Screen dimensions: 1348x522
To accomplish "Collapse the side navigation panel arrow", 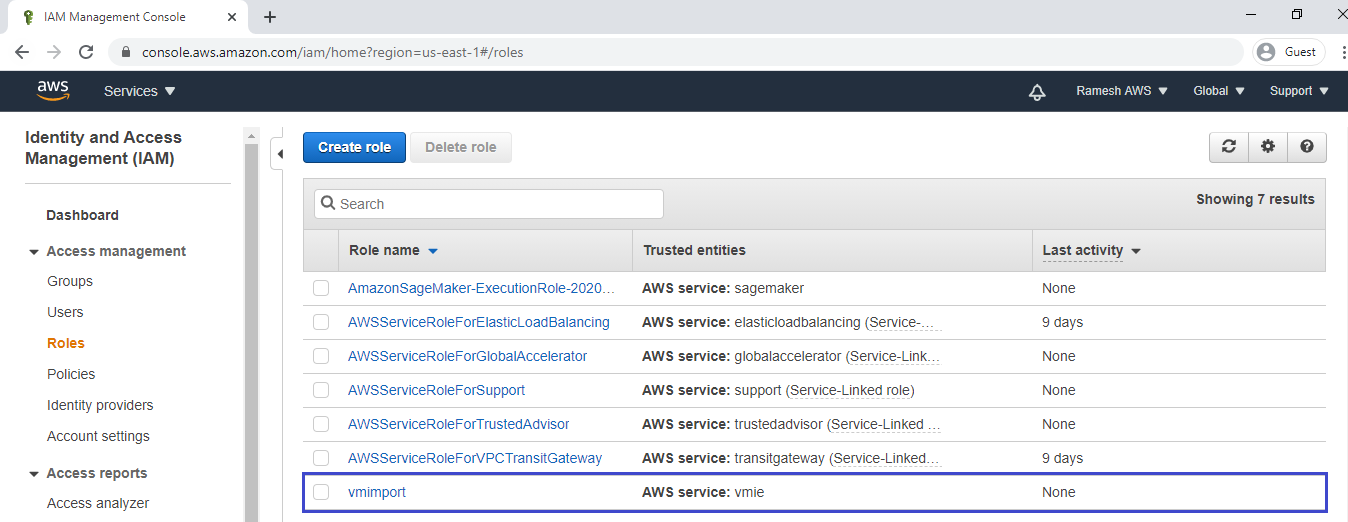I will 280,154.
